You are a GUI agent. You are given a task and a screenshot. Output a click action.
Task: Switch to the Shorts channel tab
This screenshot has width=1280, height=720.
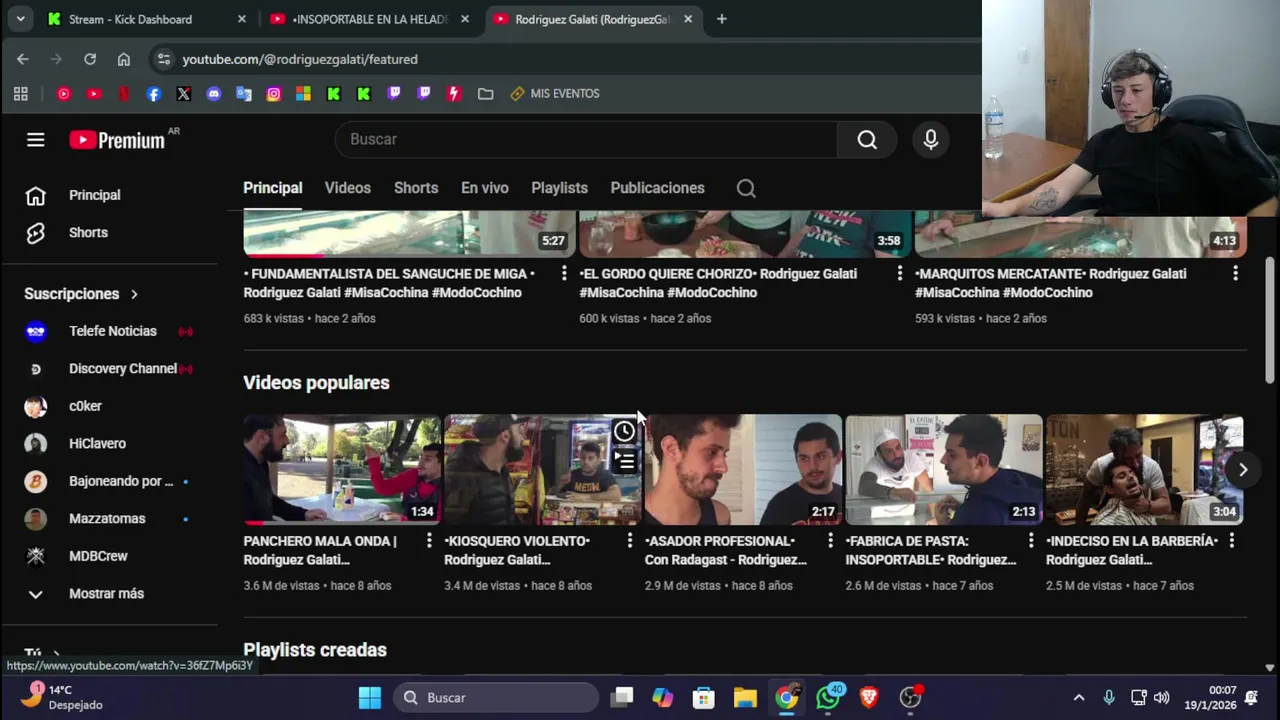click(x=416, y=188)
